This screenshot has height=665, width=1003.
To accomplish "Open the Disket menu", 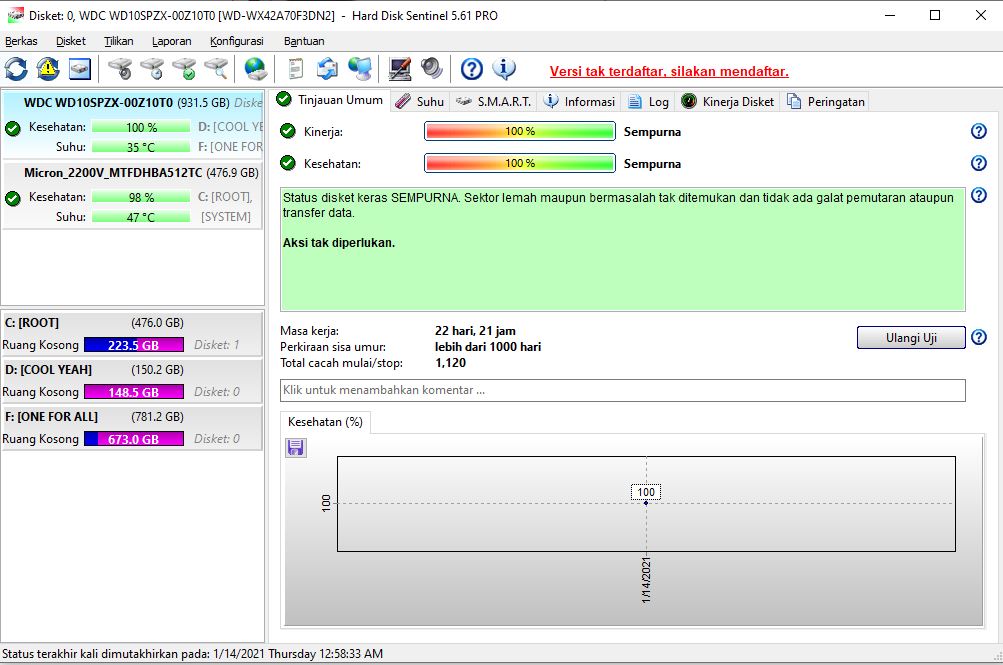I will [70, 41].
